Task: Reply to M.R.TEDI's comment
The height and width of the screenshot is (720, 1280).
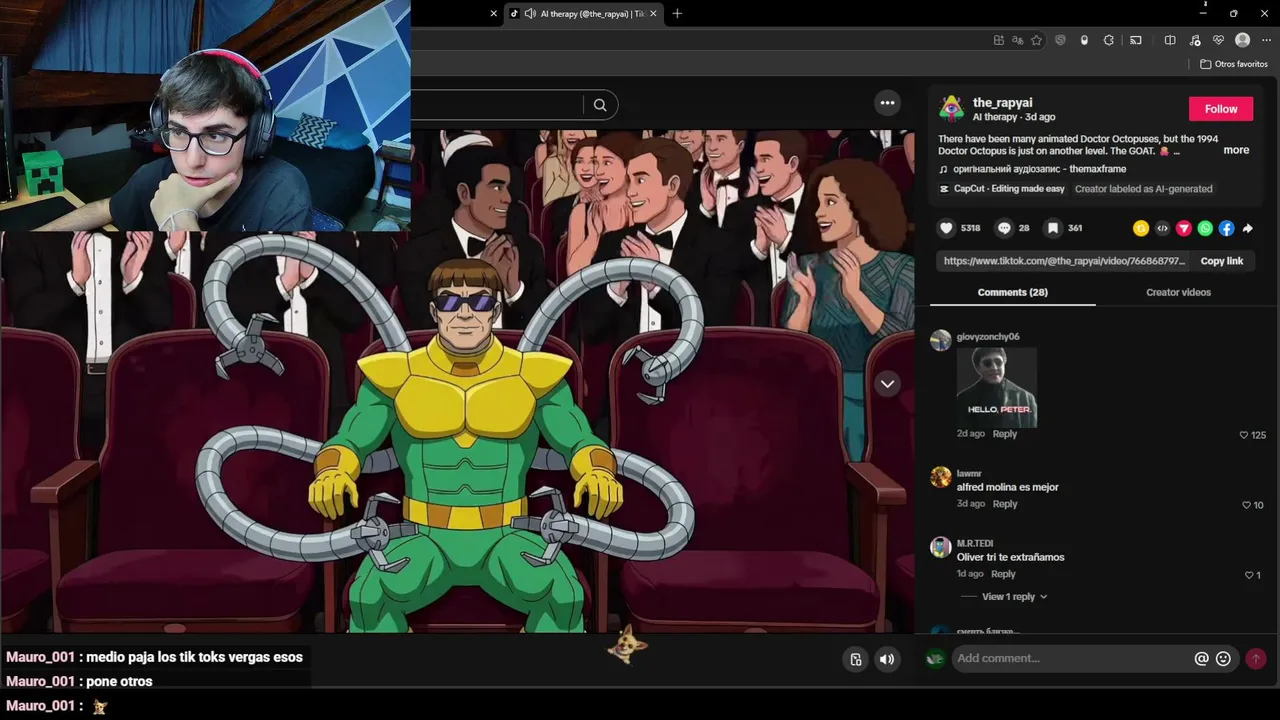Action: (x=1003, y=574)
